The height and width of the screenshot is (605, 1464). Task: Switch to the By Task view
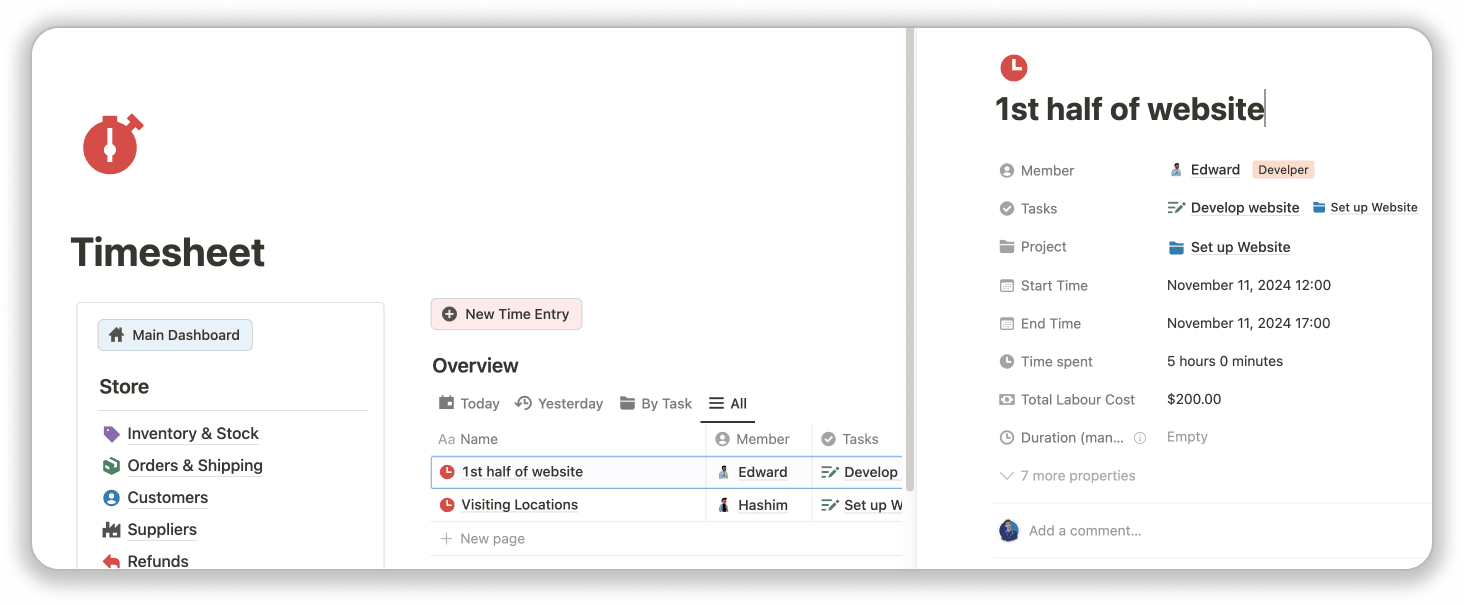[655, 403]
